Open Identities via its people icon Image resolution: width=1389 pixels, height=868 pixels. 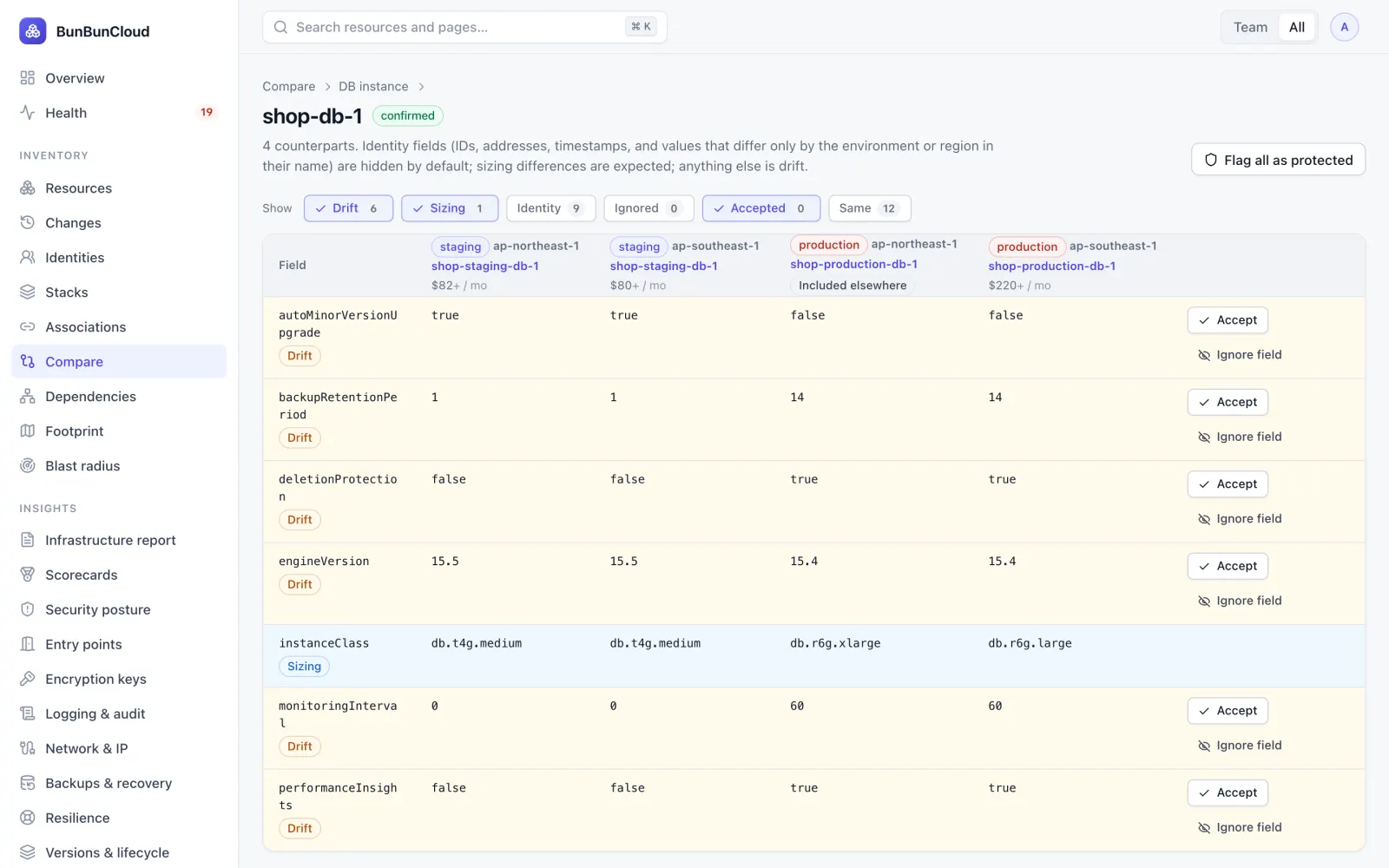[x=28, y=258]
